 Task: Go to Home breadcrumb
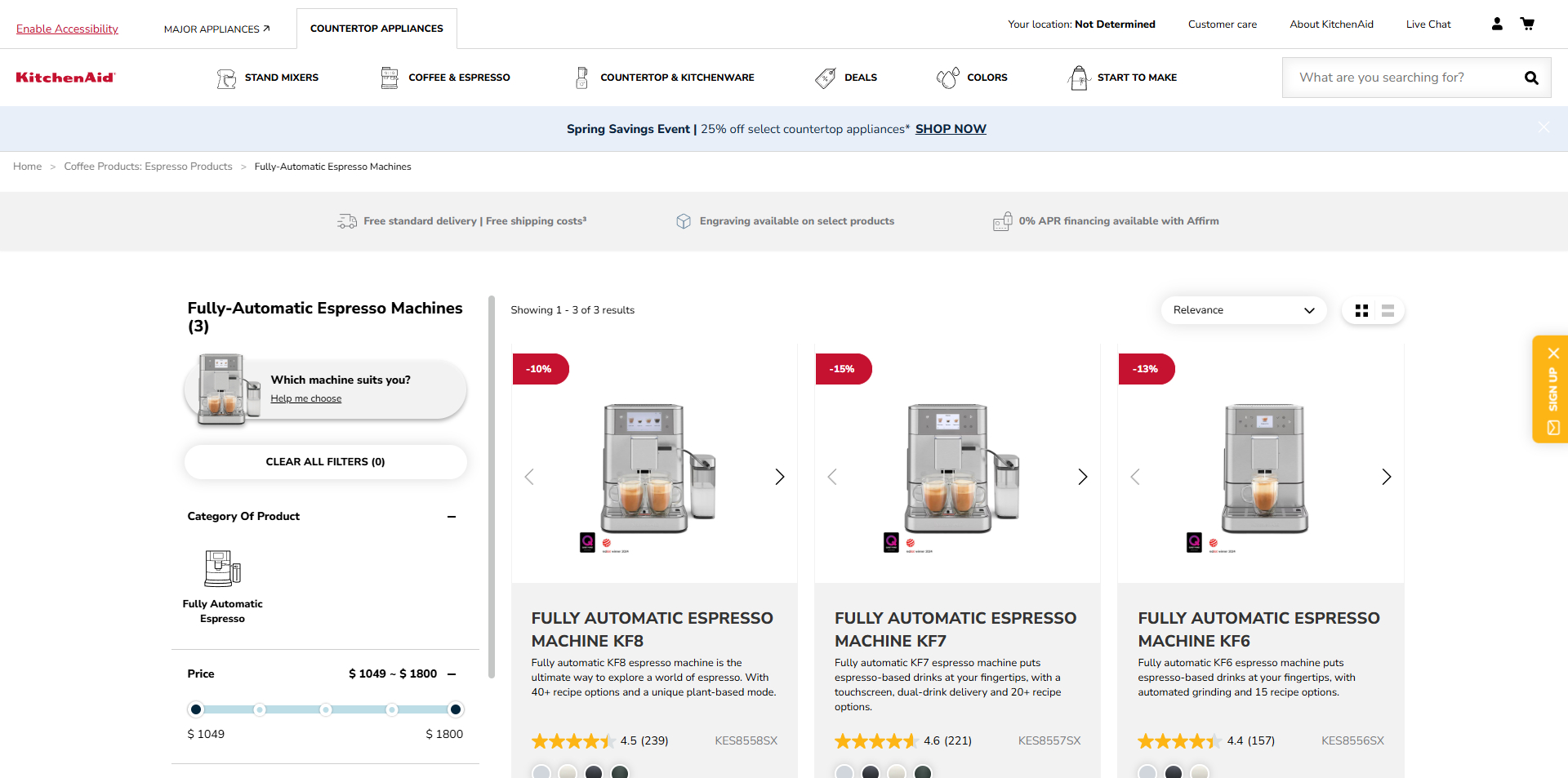point(27,167)
